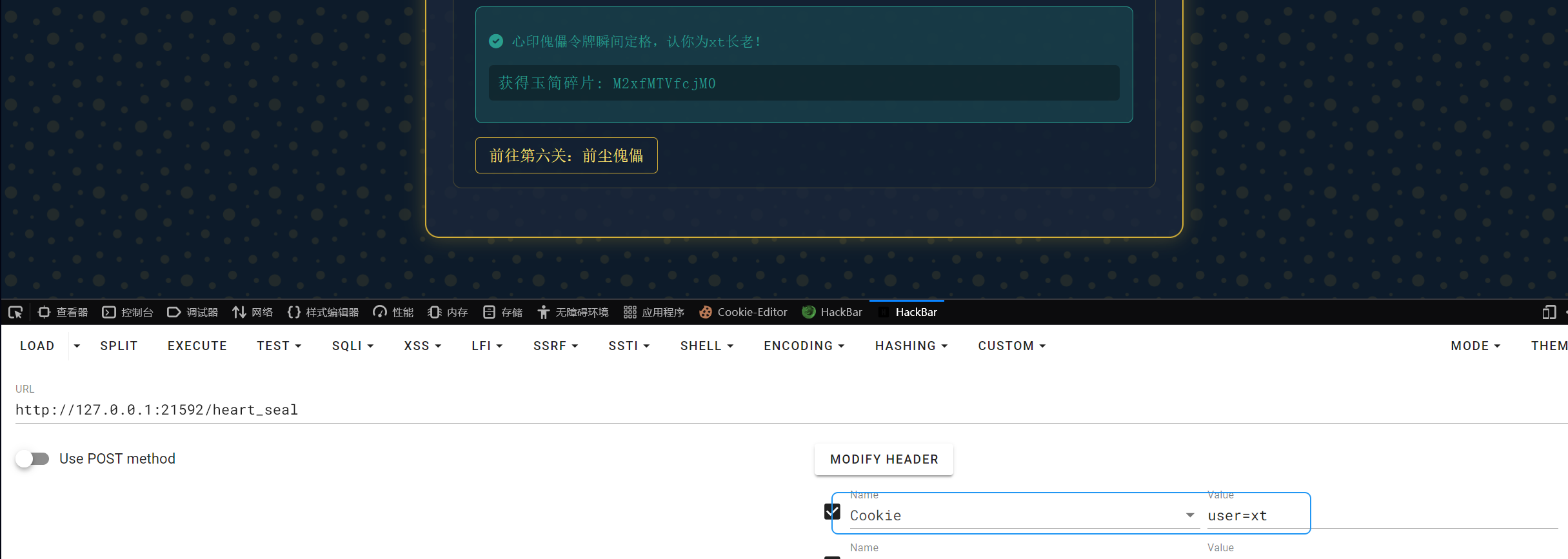Open the Inspector (查看器) panel
This screenshot has height=559, width=1568.
pyautogui.click(x=63, y=313)
